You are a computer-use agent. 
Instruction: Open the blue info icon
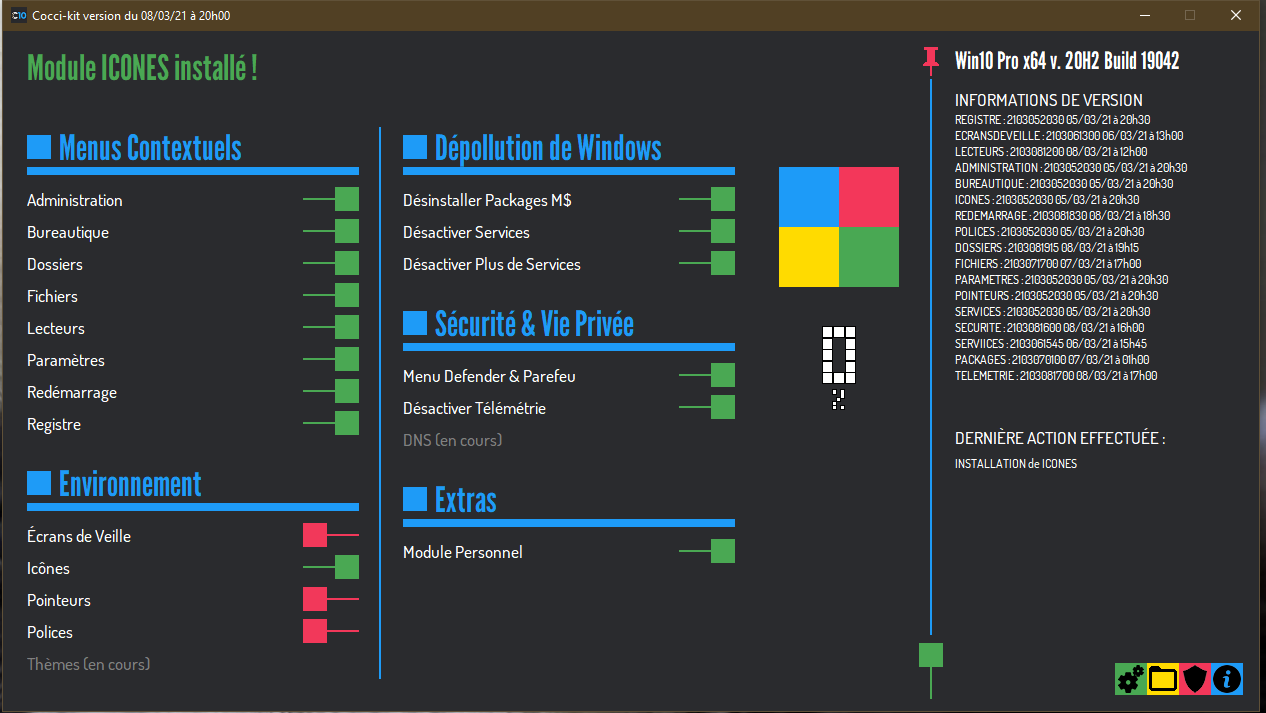coord(1227,679)
